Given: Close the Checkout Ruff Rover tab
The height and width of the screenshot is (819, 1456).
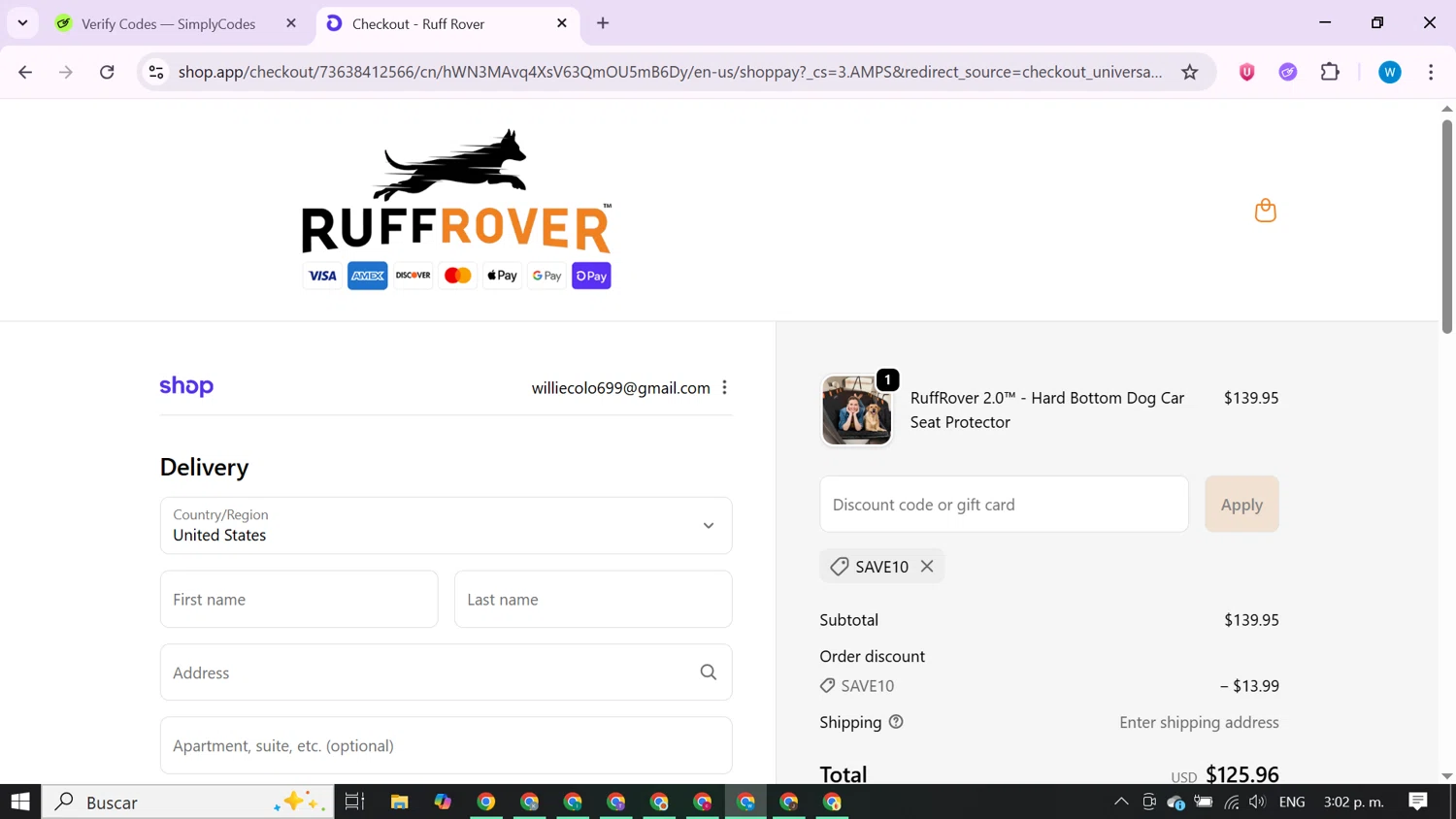Looking at the screenshot, I should click(x=562, y=23).
